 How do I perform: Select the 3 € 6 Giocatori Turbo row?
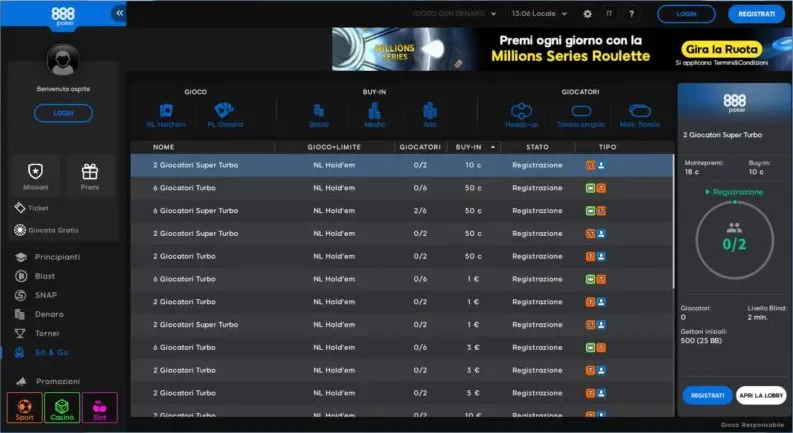402,348
